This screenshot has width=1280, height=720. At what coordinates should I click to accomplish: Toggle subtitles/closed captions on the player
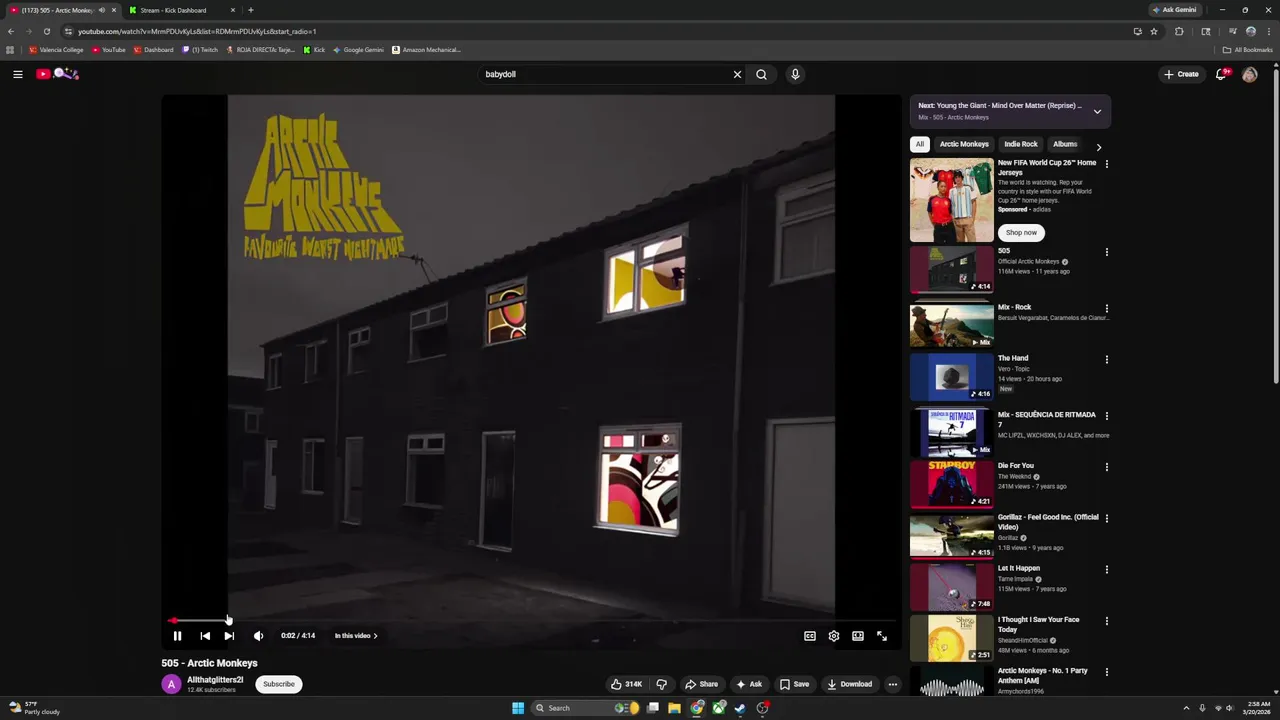[x=810, y=636]
